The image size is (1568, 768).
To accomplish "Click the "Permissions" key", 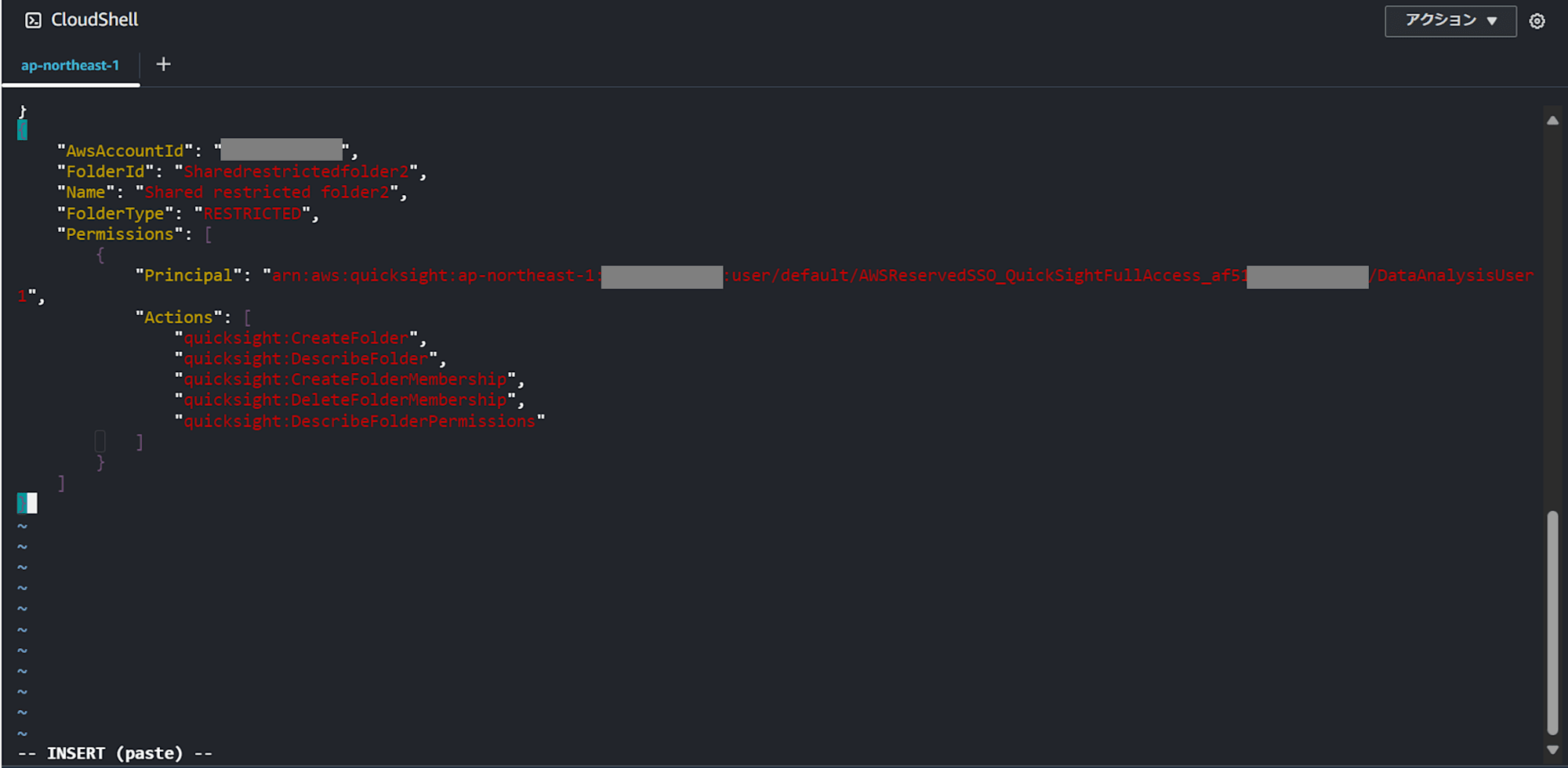I will (119, 234).
